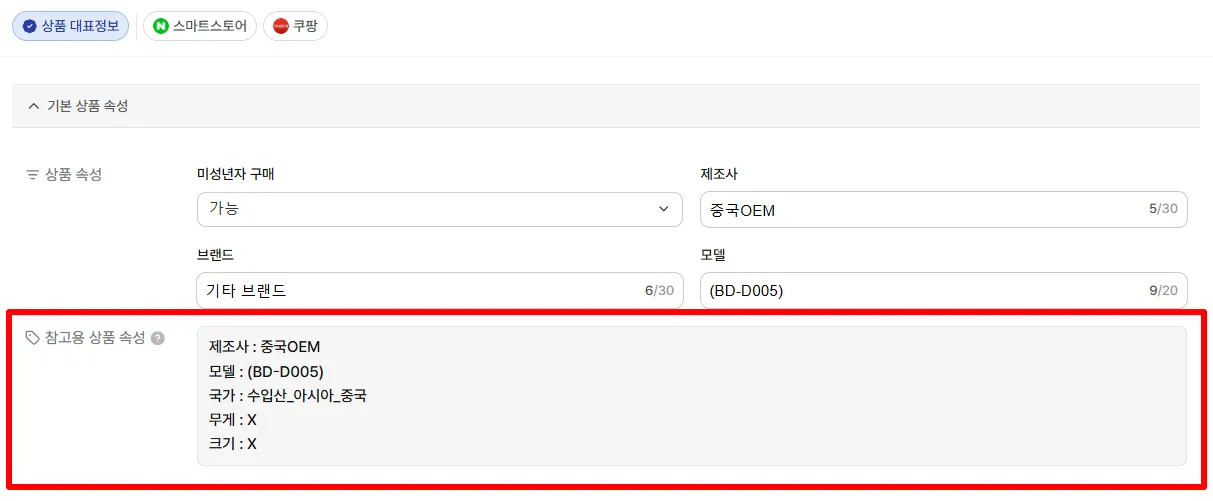Click the 제조사 input containing 중국OEM
The height and width of the screenshot is (501, 1213).
(x=944, y=210)
